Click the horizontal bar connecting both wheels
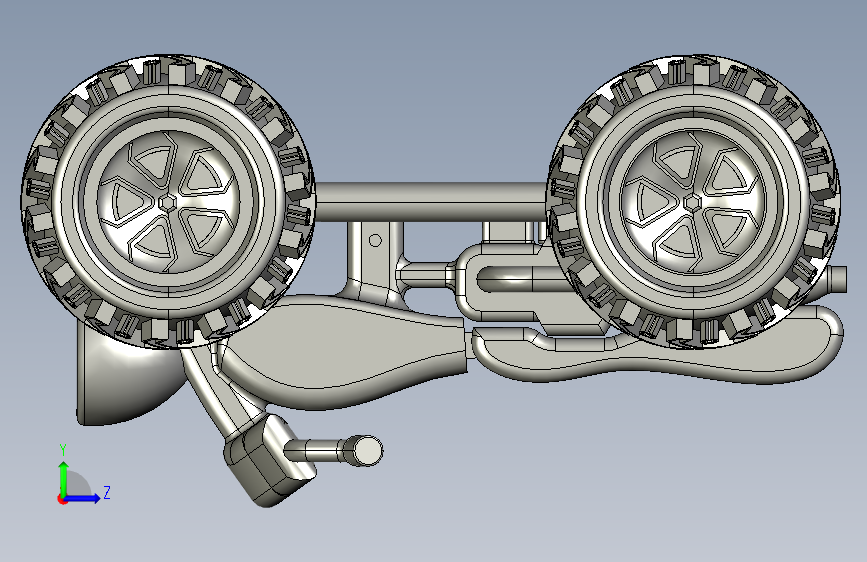This screenshot has width=867, height=562. pos(432,202)
